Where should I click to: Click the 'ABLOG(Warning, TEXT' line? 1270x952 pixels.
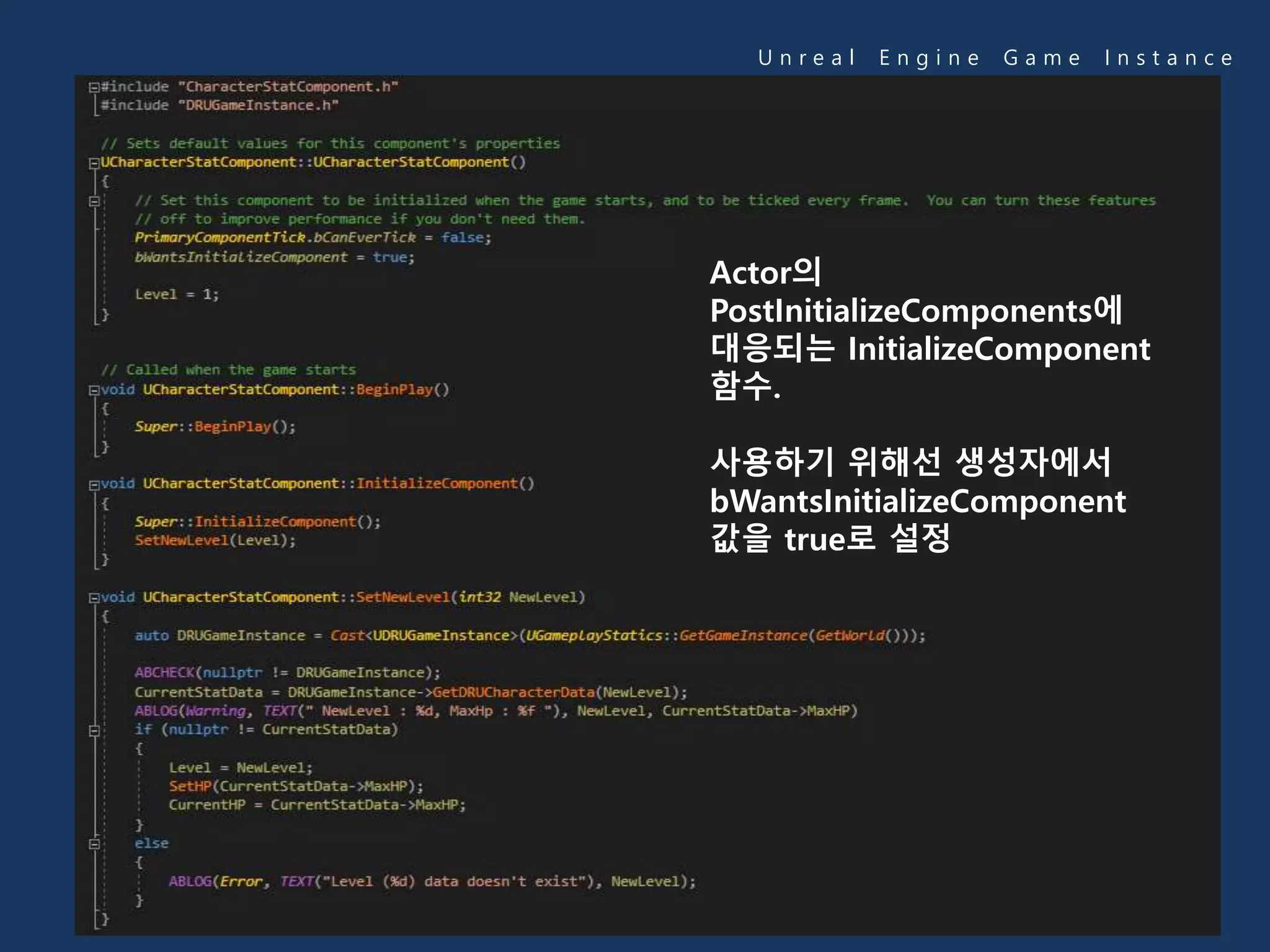click(496, 711)
